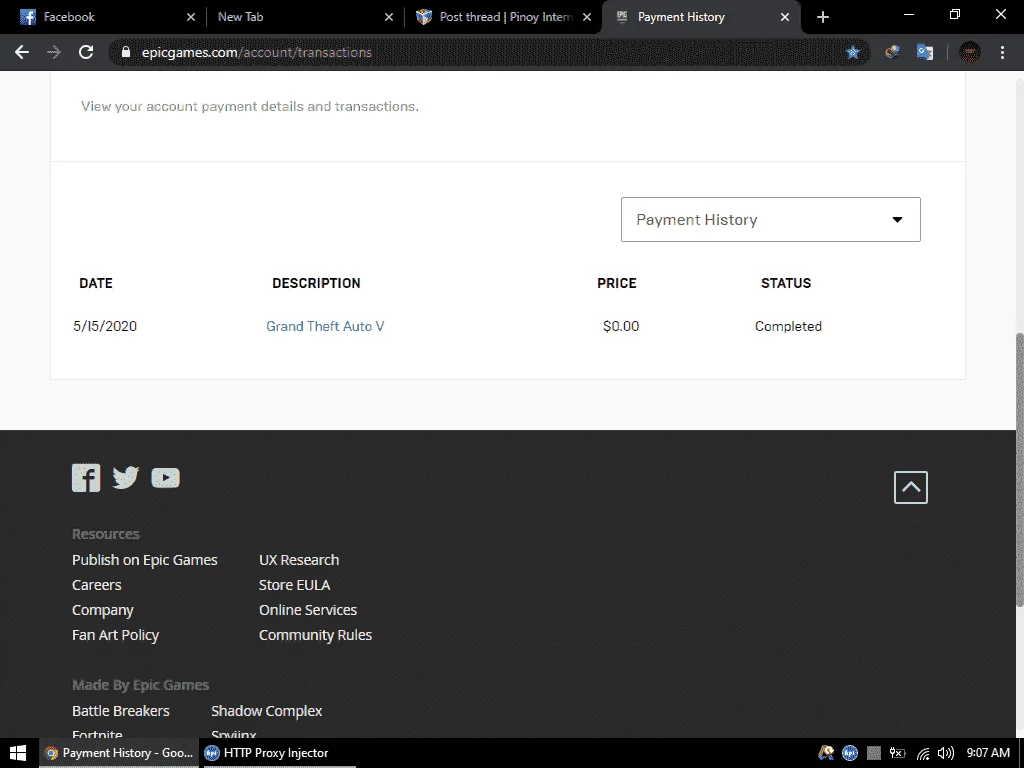Click the bookmark star icon
This screenshot has height=768, width=1024.
(853, 52)
